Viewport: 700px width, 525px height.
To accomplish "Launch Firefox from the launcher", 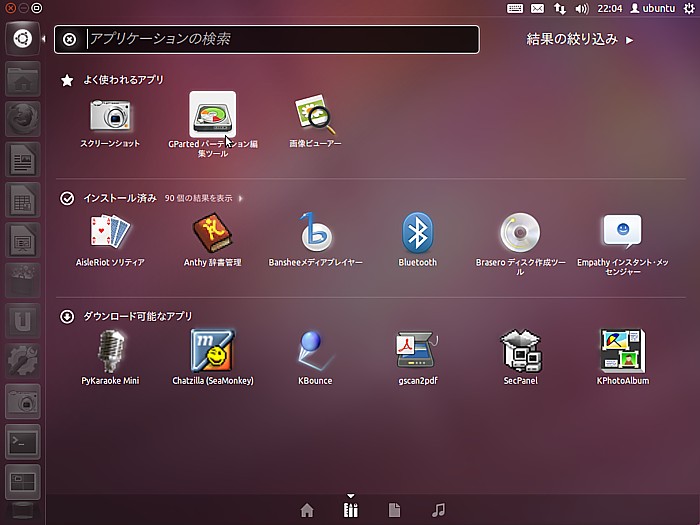I will 23,119.
